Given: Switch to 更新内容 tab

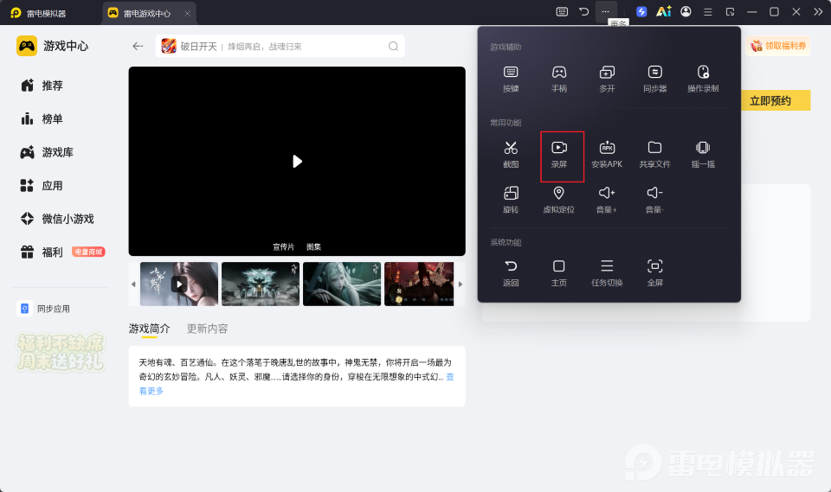Looking at the screenshot, I should [207, 329].
